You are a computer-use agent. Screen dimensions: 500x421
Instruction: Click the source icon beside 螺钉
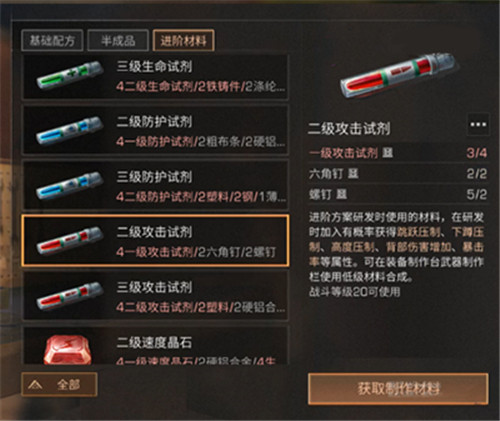341,194
